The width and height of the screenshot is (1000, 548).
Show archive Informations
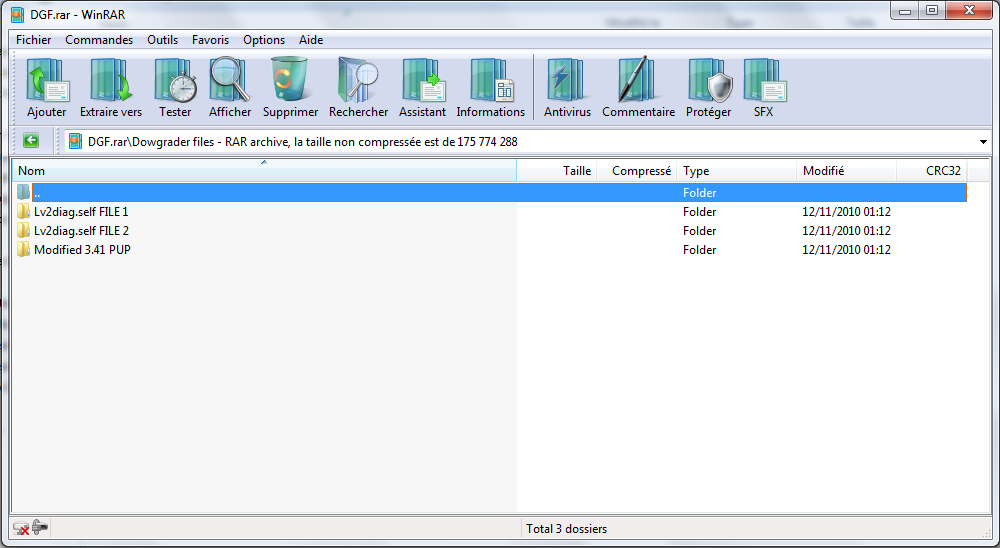click(490, 87)
